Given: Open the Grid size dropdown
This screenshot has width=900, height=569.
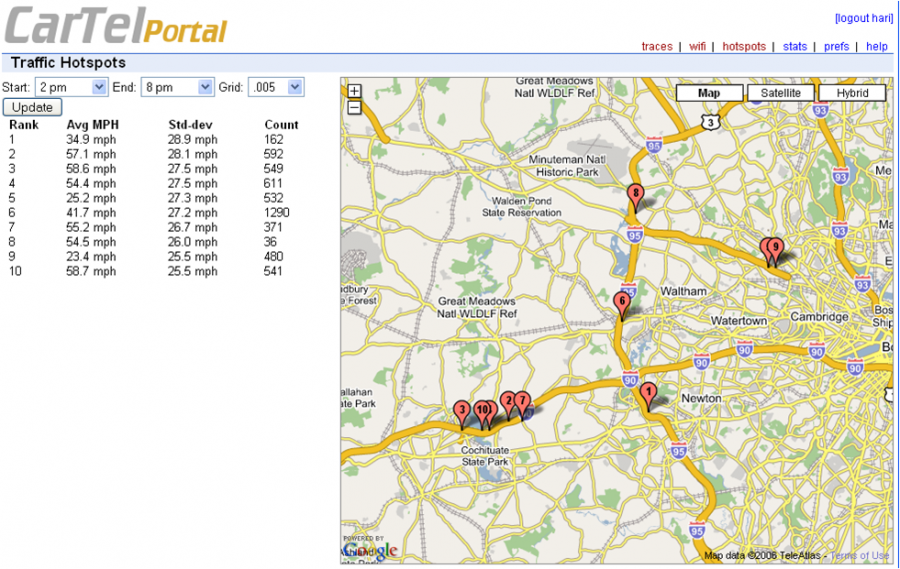Looking at the screenshot, I should tap(276, 87).
